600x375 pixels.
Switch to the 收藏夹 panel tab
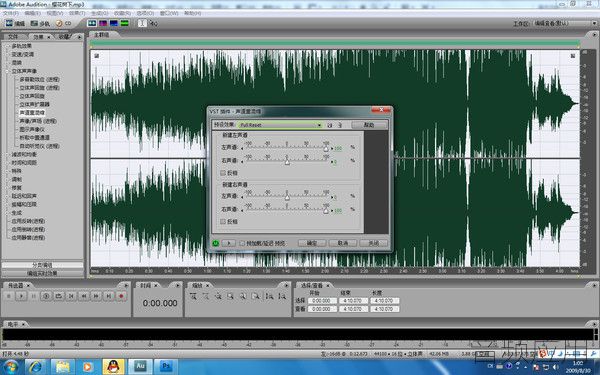pyautogui.click(x=64, y=37)
